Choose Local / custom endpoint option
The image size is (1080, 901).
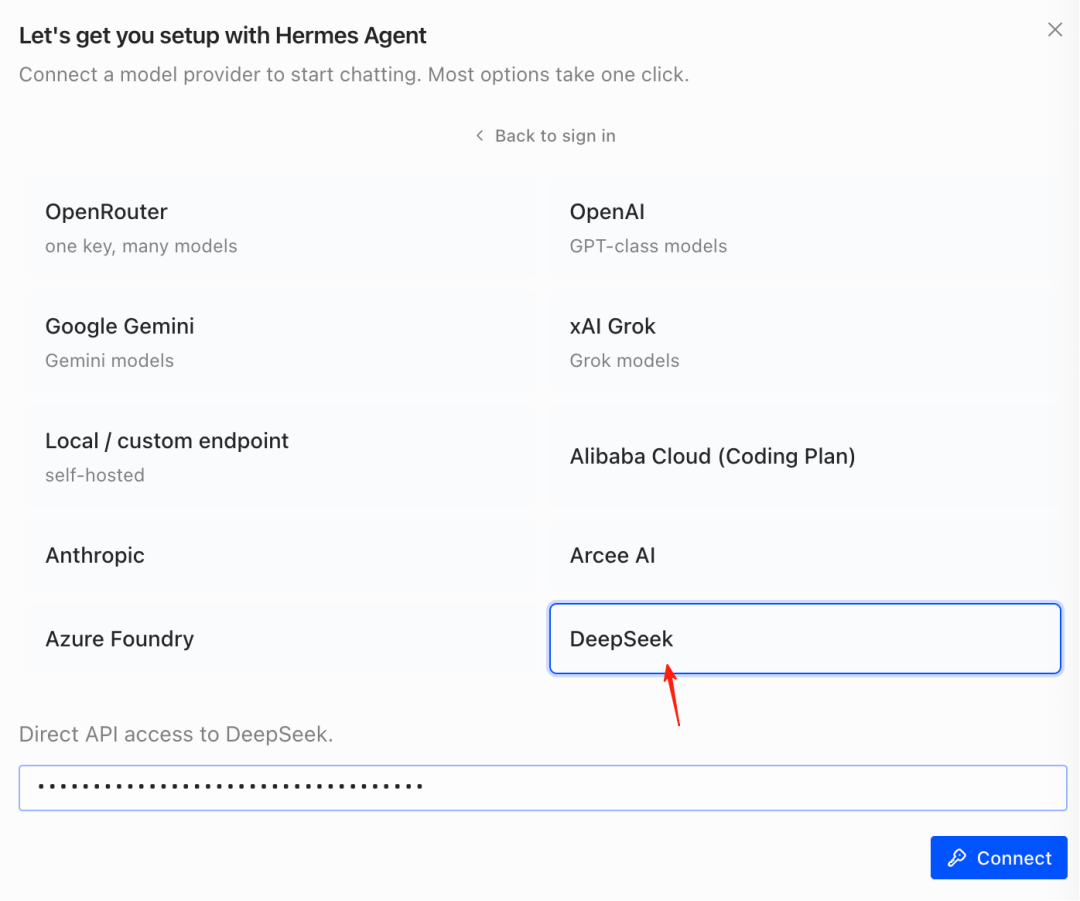[281, 456]
